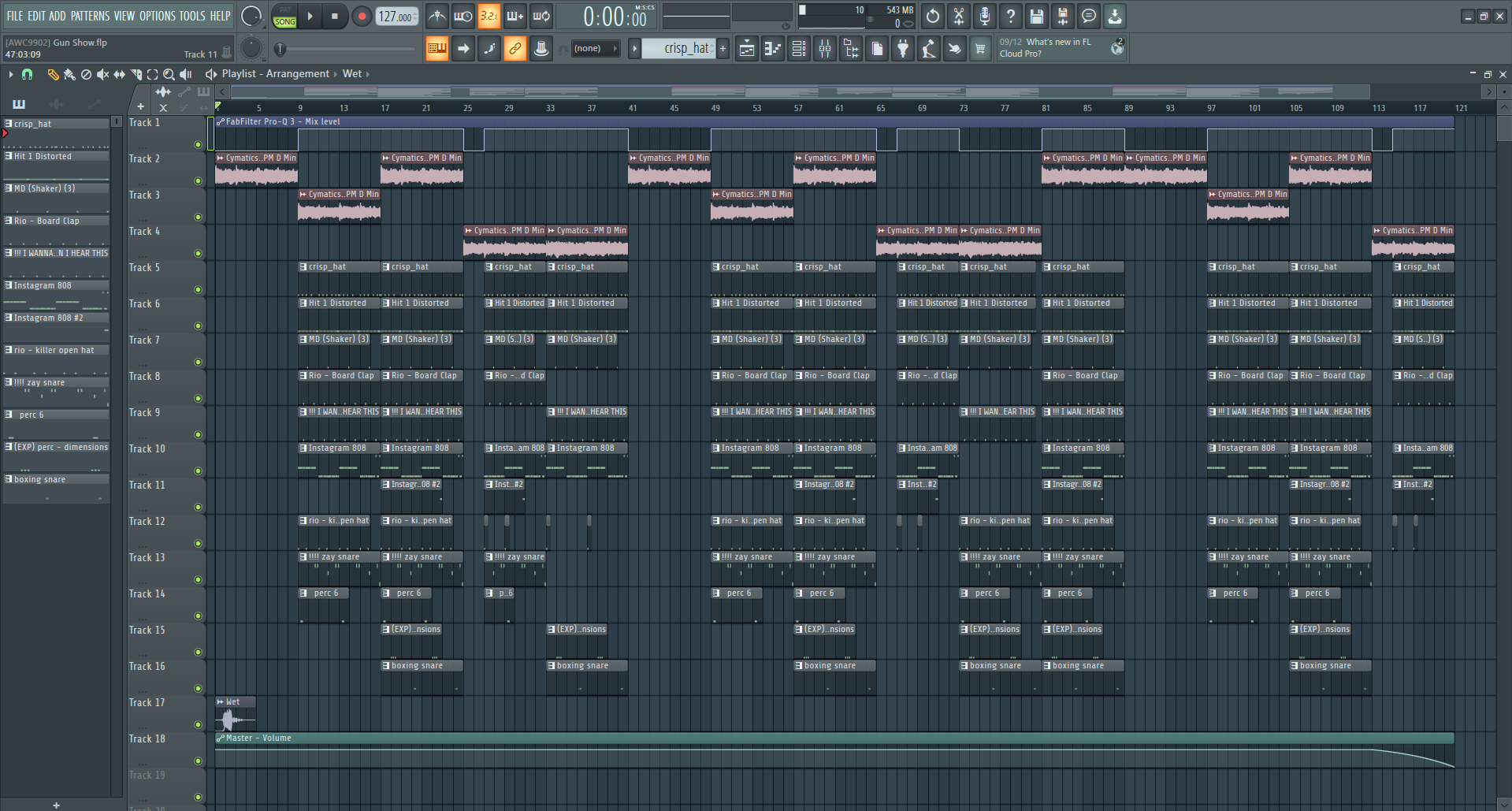Mute Track 13 using its green LED
This screenshot has width=1512, height=811.
198,579
